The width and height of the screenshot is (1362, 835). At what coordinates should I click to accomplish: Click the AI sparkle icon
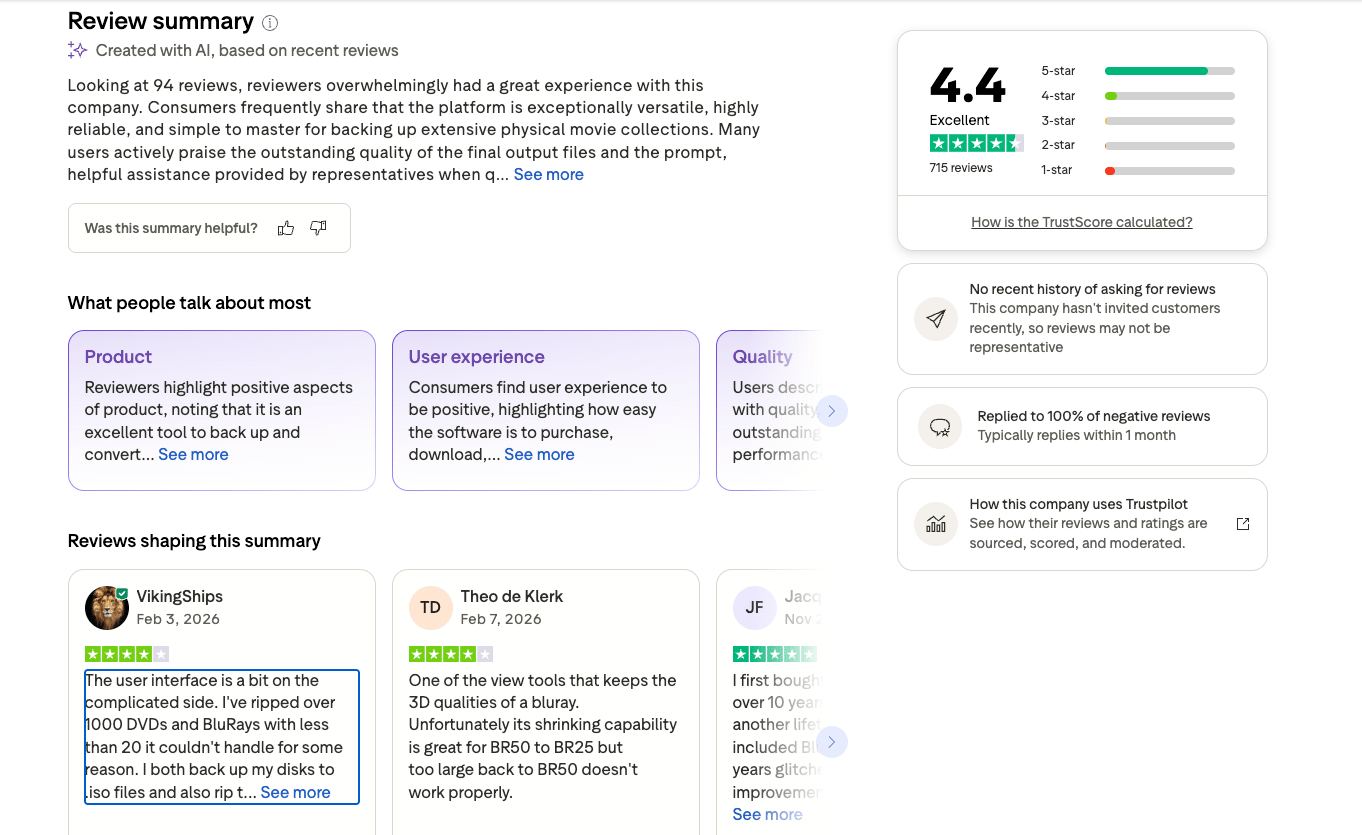[77, 50]
